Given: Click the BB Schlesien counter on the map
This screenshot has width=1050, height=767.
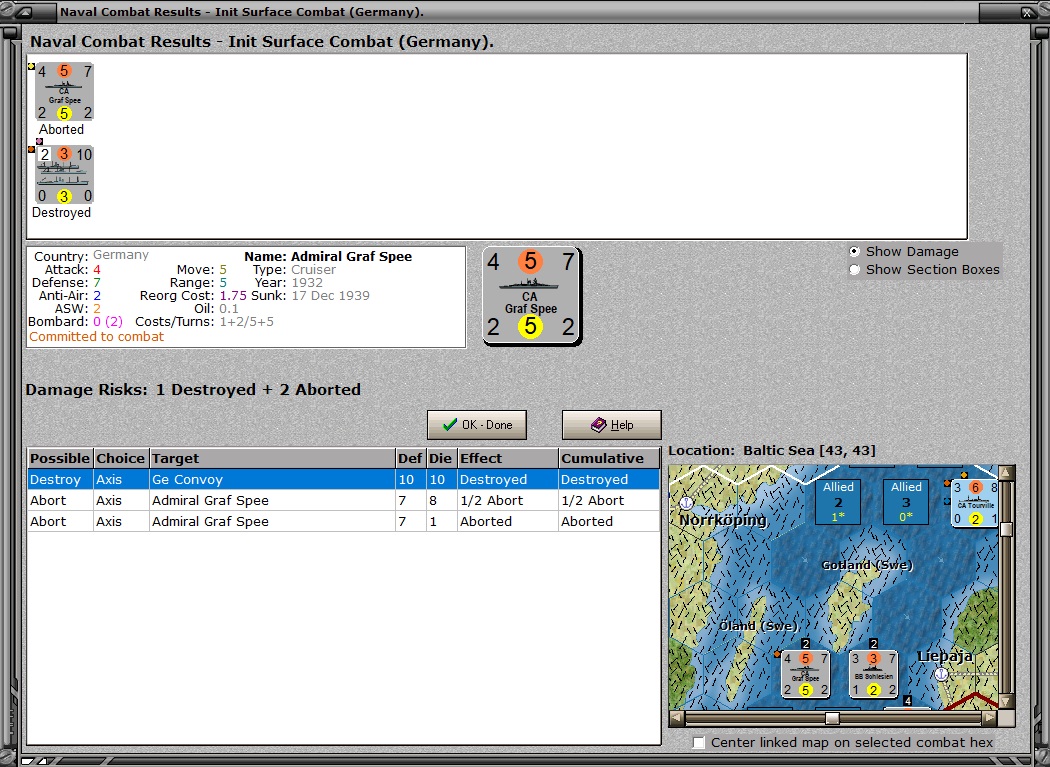Looking at the screenshot, I should click(x=873, y=675).
